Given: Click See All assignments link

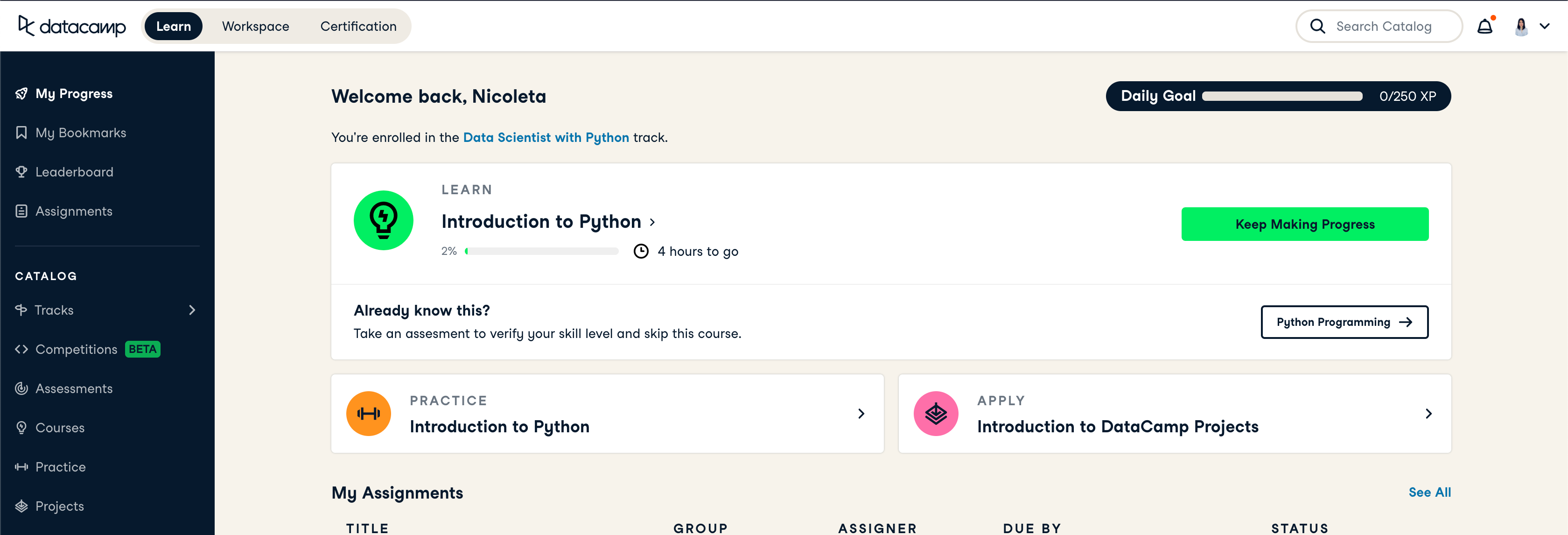Looking at the screenshot, I should pyautogui.click(x=1429, y=493).
